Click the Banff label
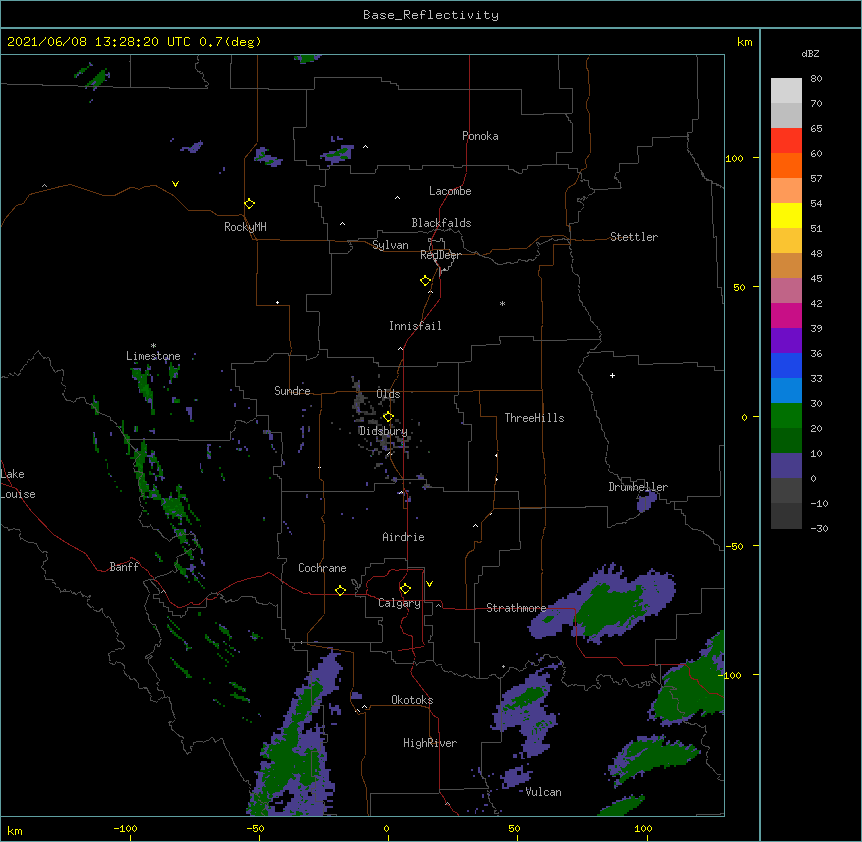 (x=124, y=567)
